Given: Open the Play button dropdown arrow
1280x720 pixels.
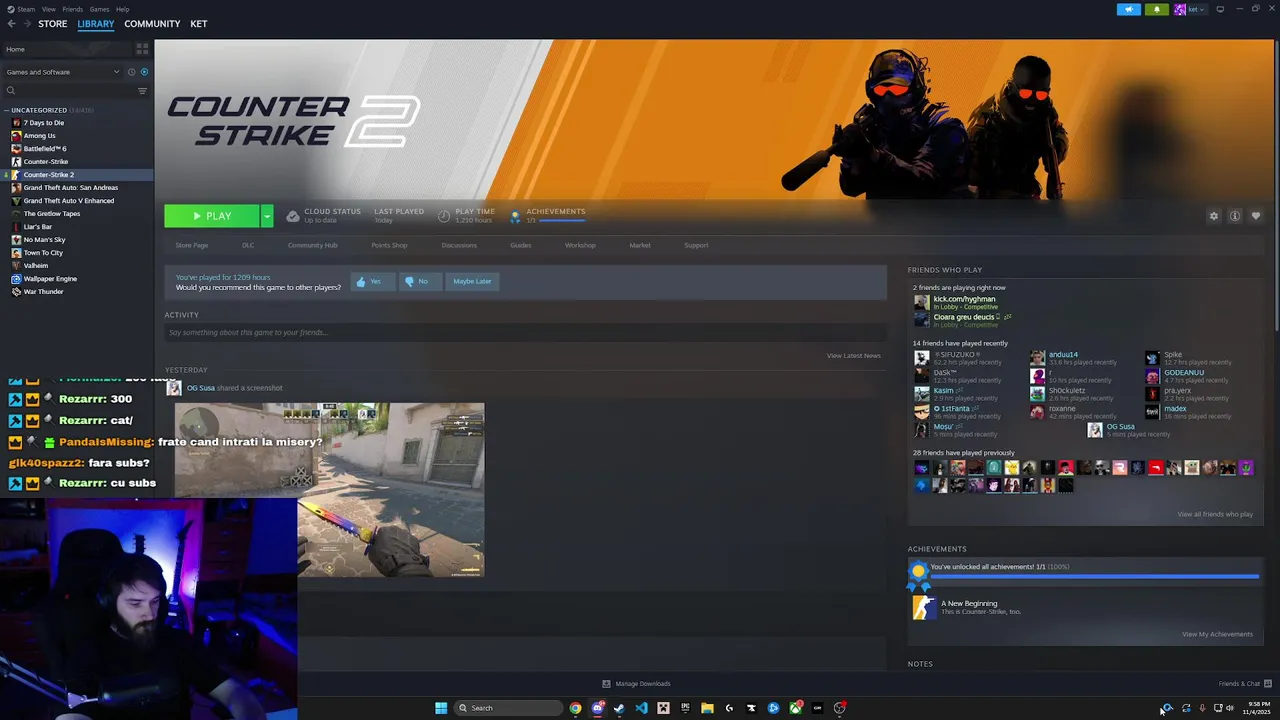Looking at the screenshot, I should coord(267,216).
